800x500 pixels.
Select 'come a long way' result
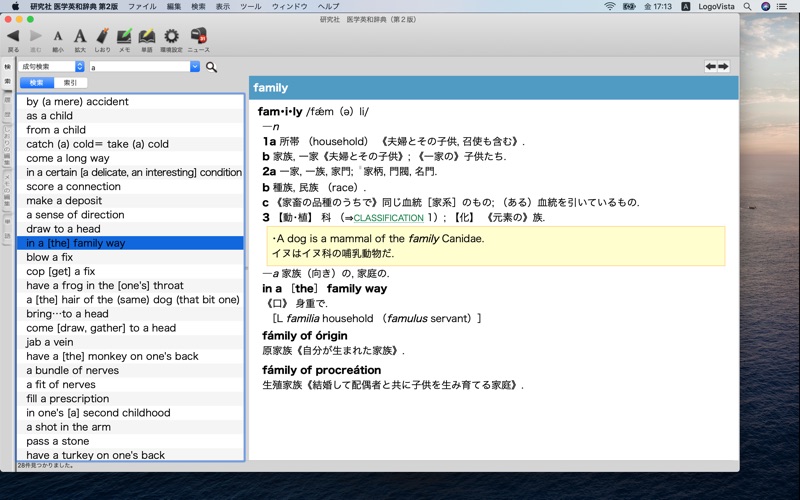[130, 158]
